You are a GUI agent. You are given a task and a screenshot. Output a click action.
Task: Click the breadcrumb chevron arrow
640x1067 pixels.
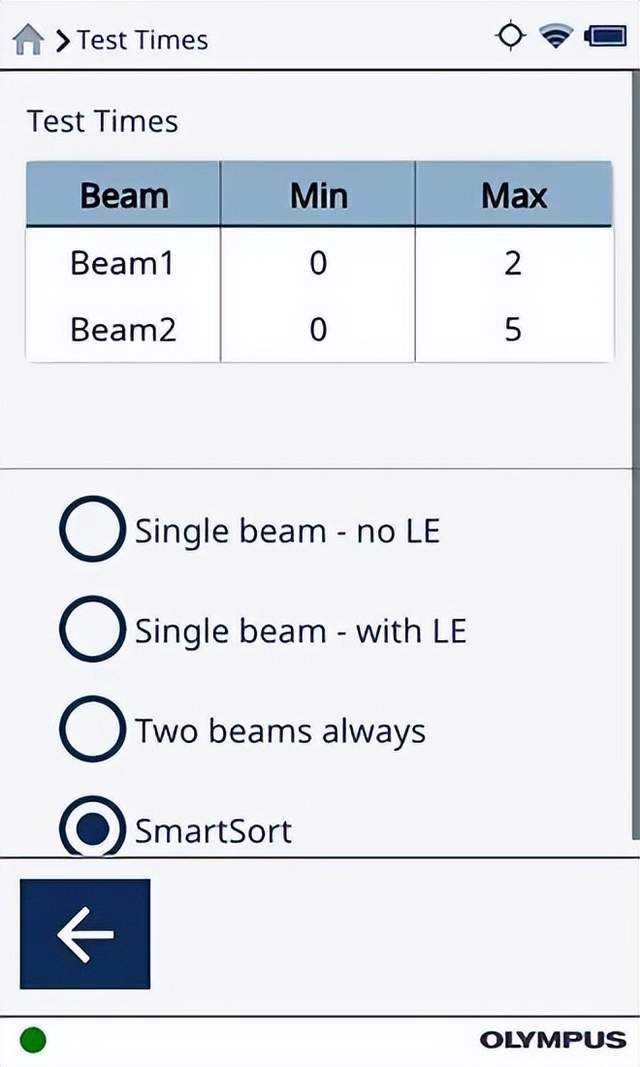tap(63, 40)
